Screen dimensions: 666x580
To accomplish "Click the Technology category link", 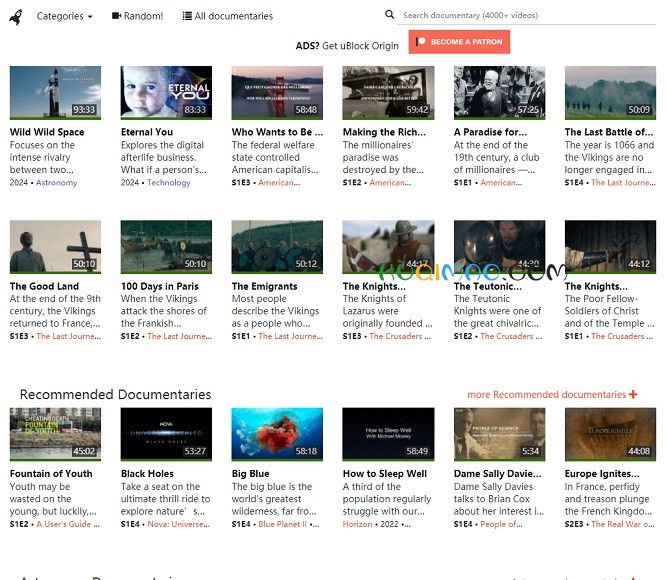I will tap(169, 183).
